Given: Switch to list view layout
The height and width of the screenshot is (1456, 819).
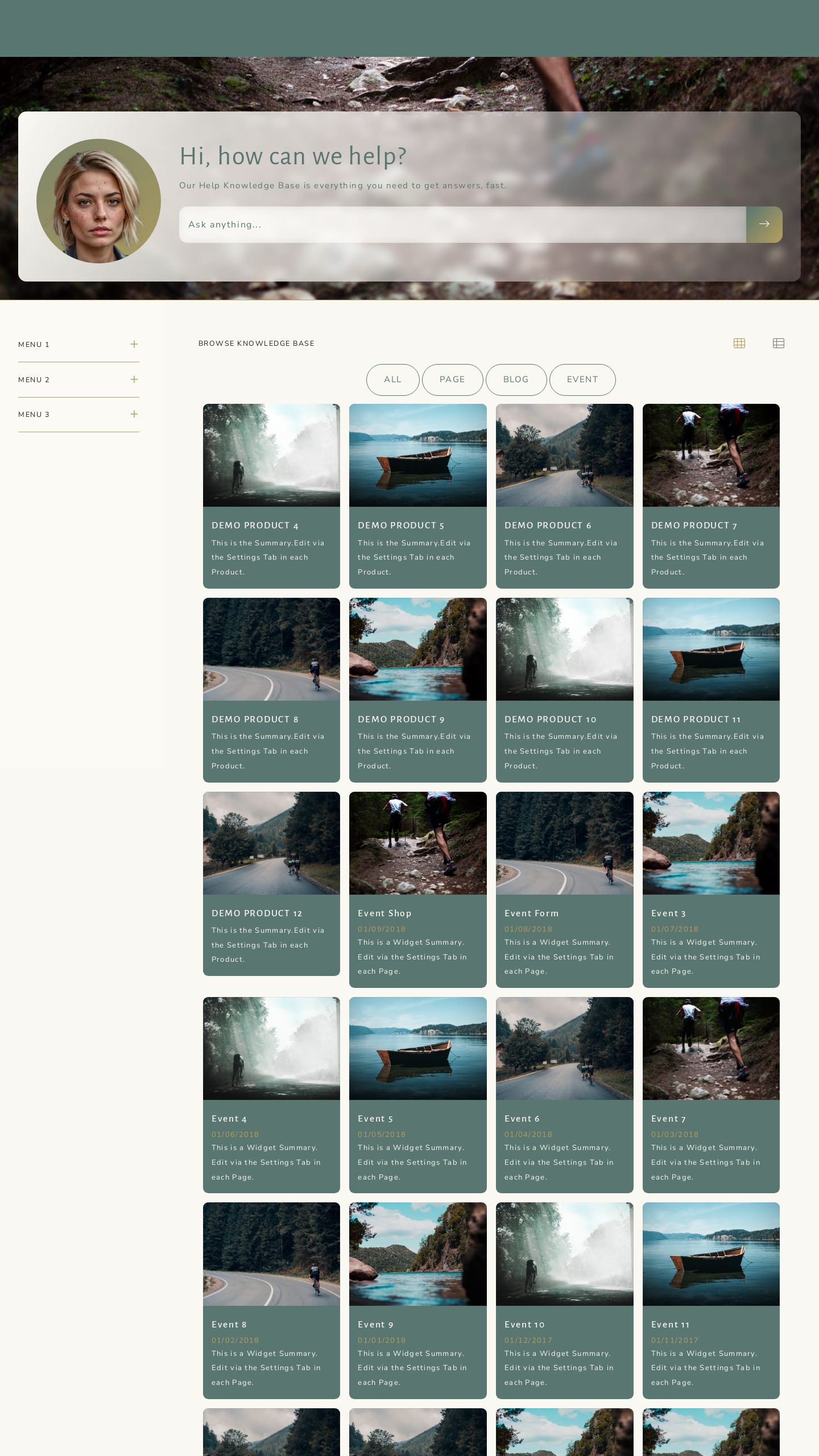Looking at the screenshot, I should tap(778, 343).
